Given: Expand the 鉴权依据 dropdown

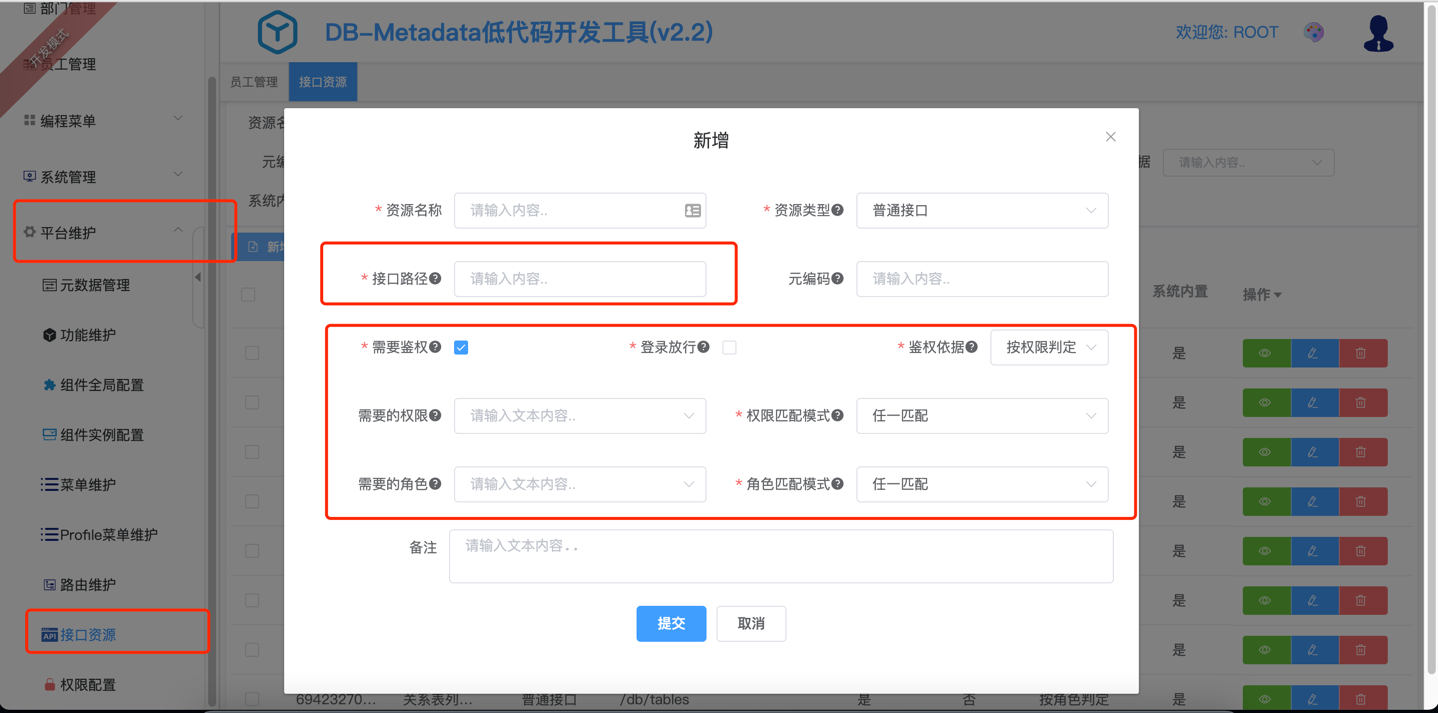Looking at the screenshot, I should [1048, 347].
